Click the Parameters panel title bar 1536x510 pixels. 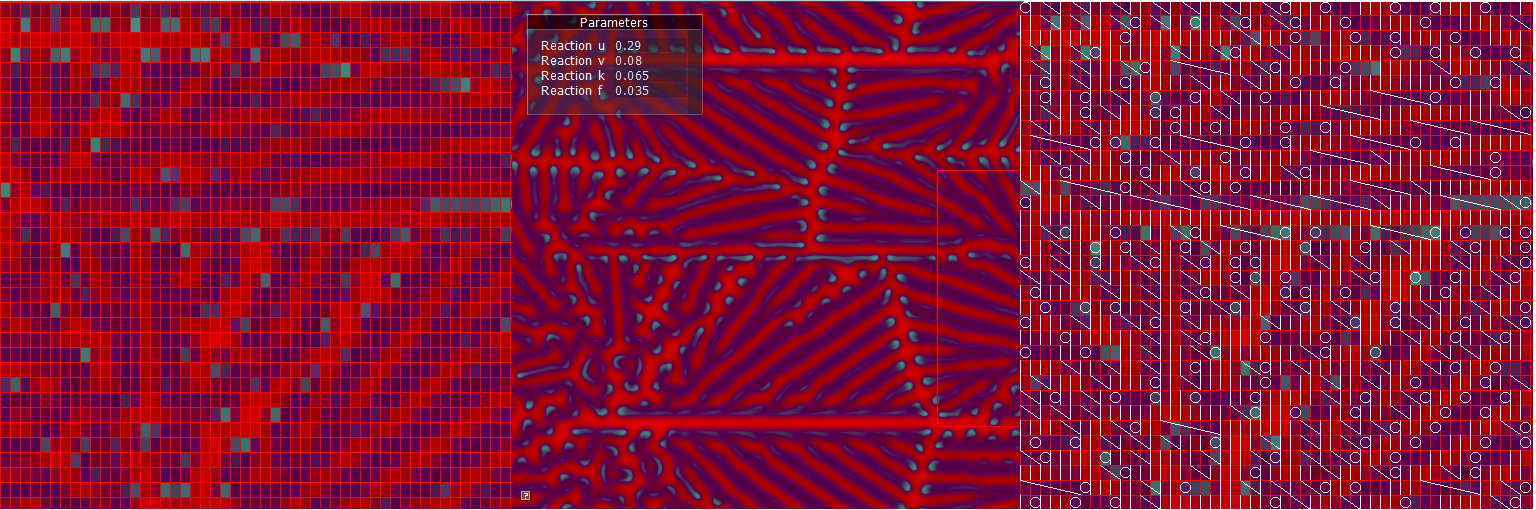(614, 22)
